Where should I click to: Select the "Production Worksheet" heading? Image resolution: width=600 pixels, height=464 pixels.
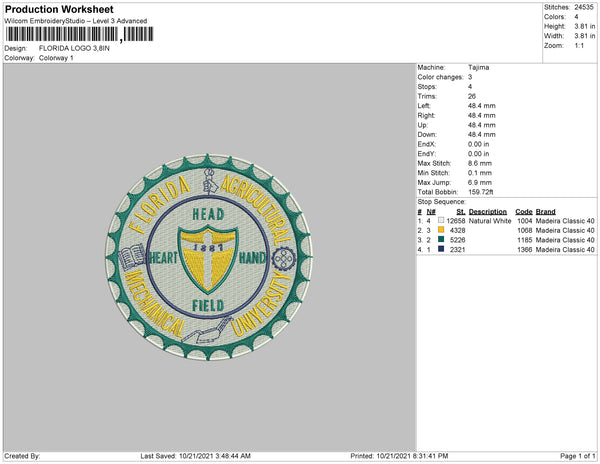59,9
